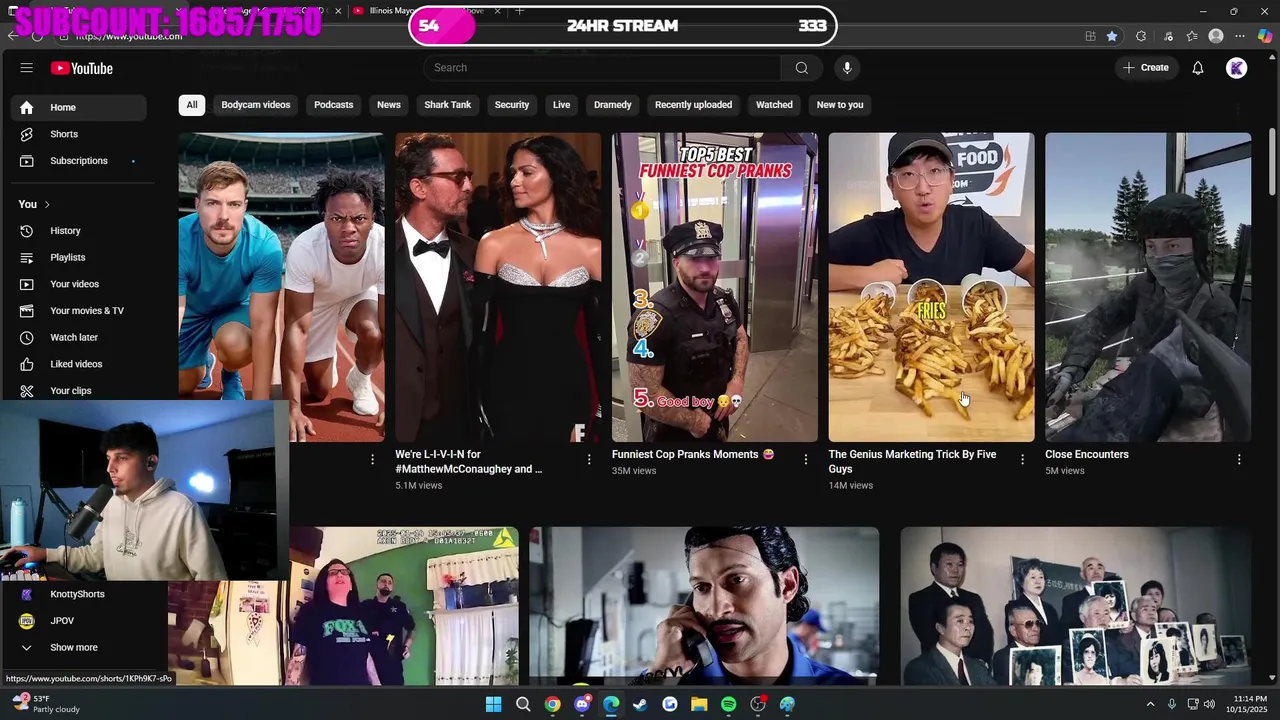Show hidden system tray icons

pyautogui.click(x=1150, y=705)
